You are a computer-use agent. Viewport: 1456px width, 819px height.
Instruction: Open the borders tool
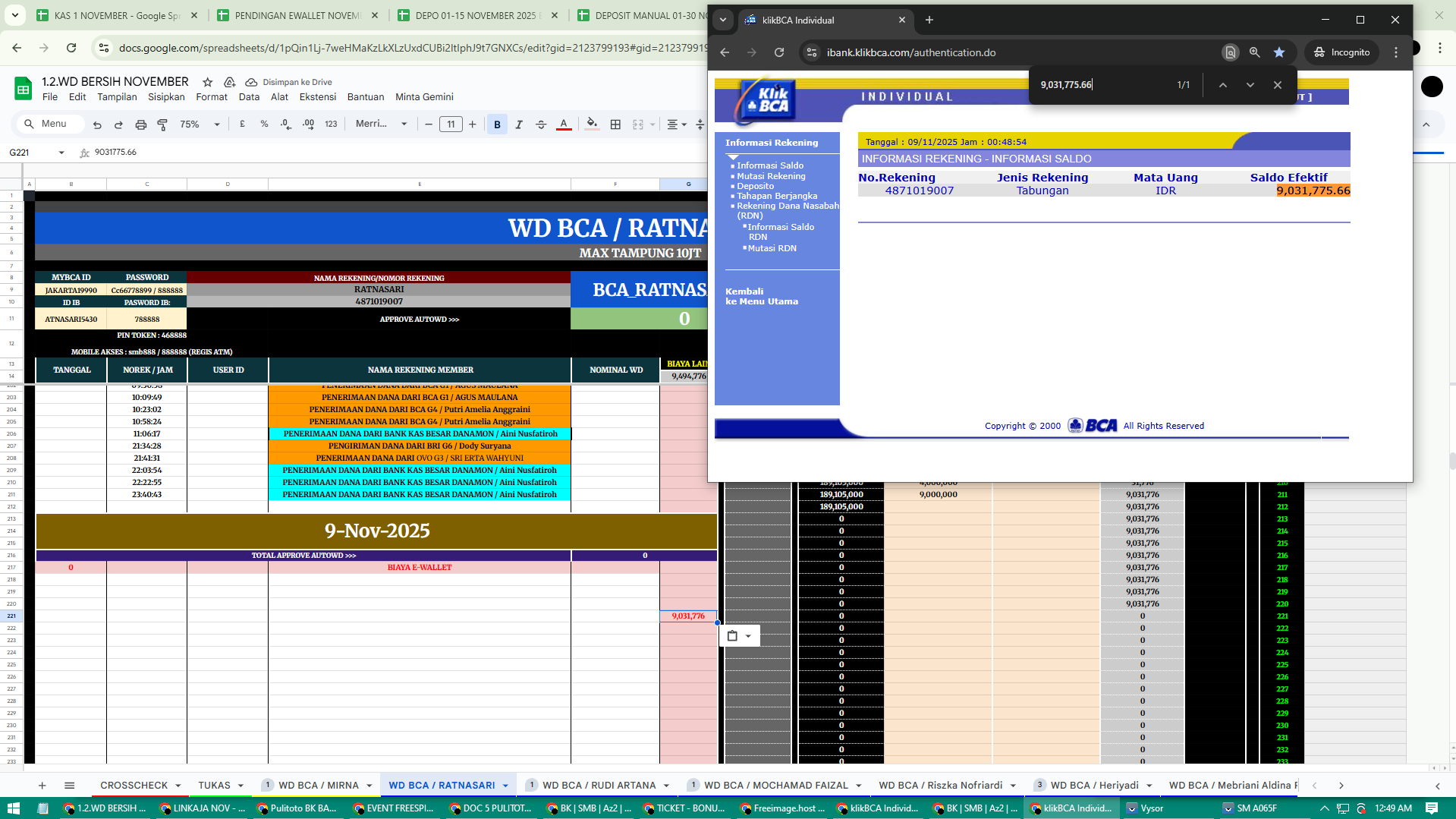click(615, 124)
